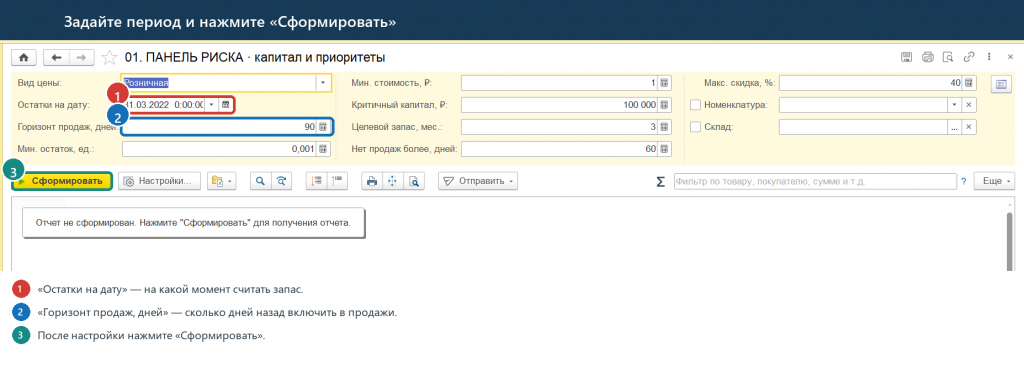Click the Номенклатура input field
1024x370 pixels.
pos(863,104)
